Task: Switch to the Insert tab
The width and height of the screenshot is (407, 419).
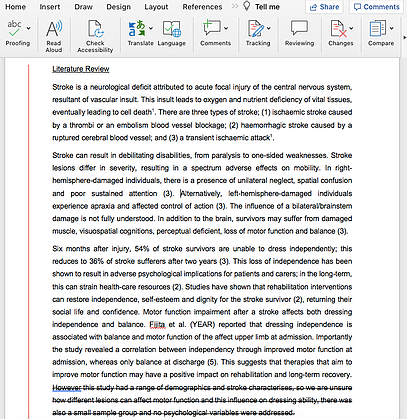Action: pyautogui.click(x=49, y=7)
